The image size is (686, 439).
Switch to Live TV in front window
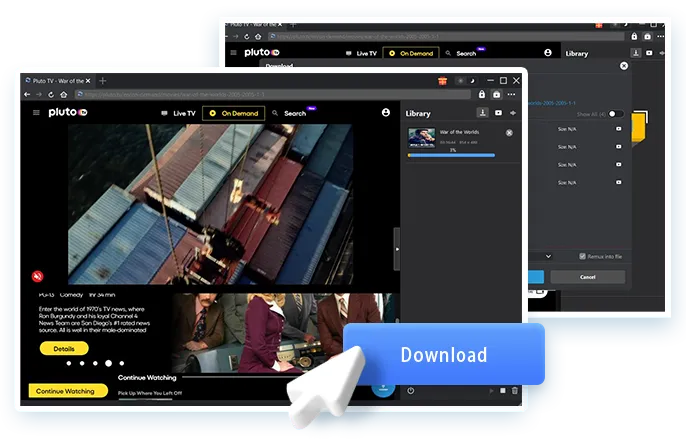[x=178, y=113]
